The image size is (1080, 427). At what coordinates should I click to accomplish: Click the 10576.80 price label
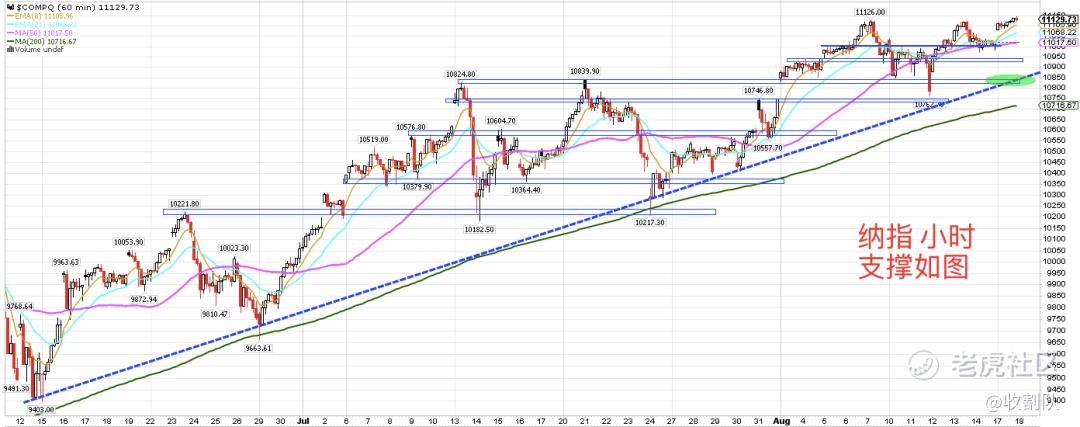(411, 127)
